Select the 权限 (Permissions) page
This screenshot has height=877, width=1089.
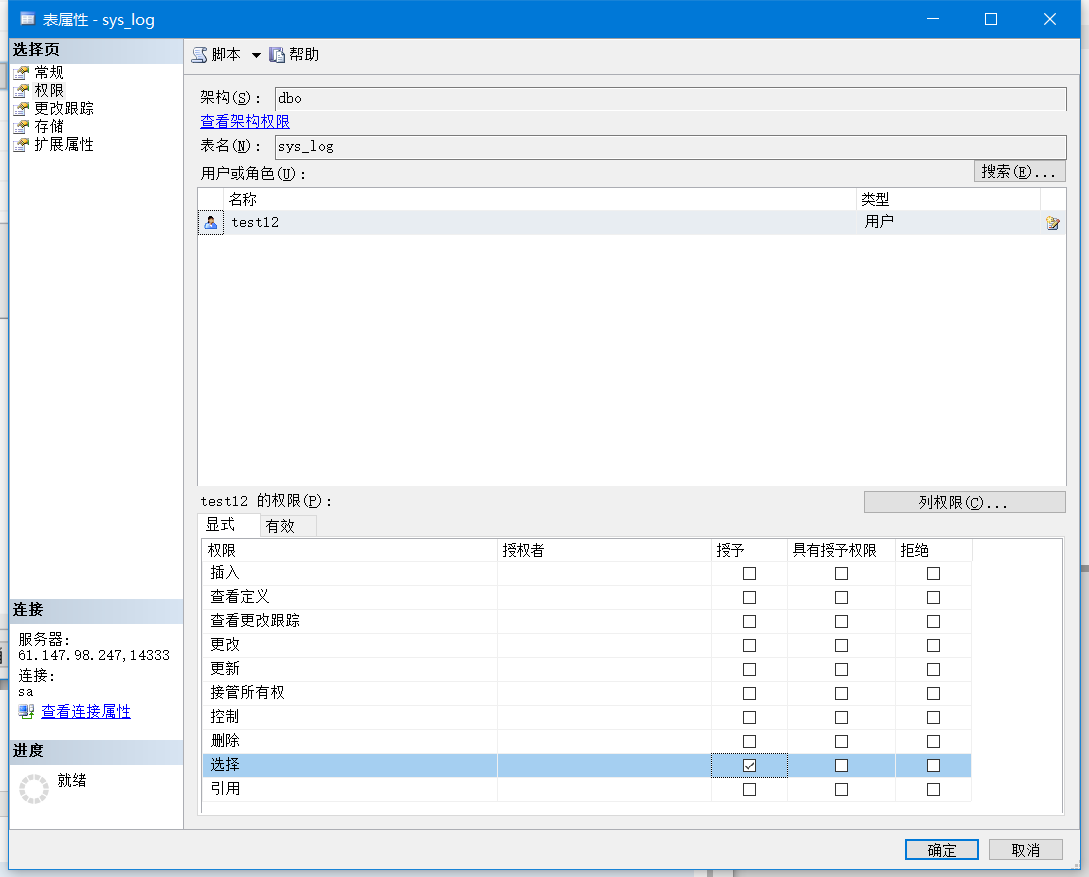point(49,90)
